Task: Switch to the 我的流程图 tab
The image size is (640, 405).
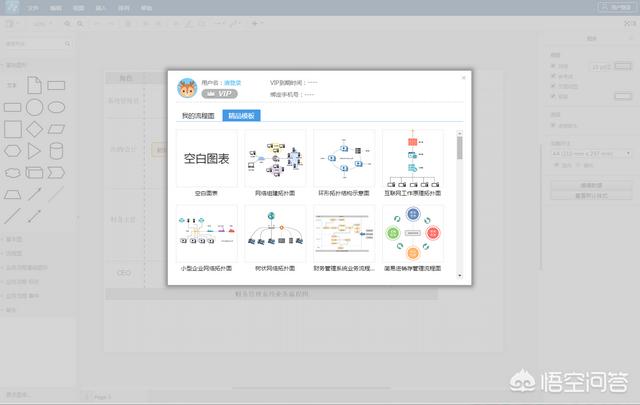Action: [198, 116]
